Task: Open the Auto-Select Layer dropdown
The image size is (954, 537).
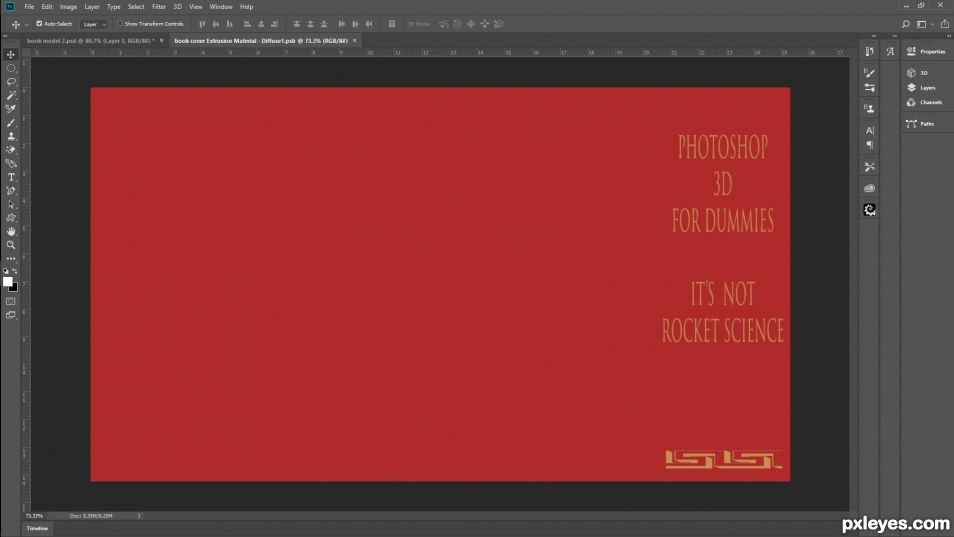Action: pyautogui.click(x=94, y=24)
